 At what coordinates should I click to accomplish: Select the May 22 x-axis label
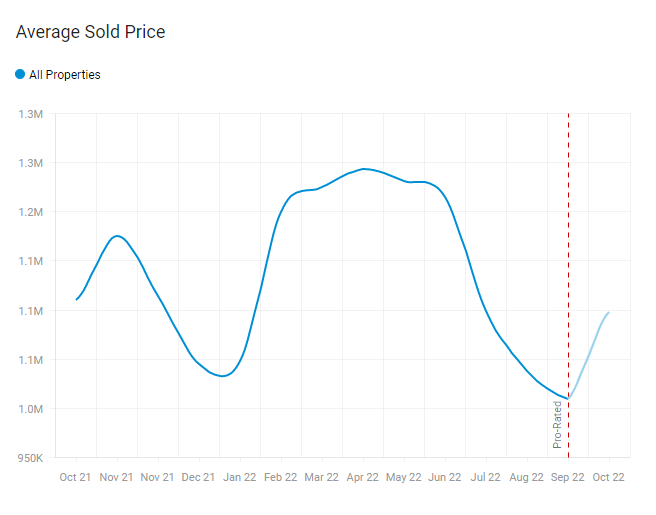pyautogui.click(x=404, y=477)
